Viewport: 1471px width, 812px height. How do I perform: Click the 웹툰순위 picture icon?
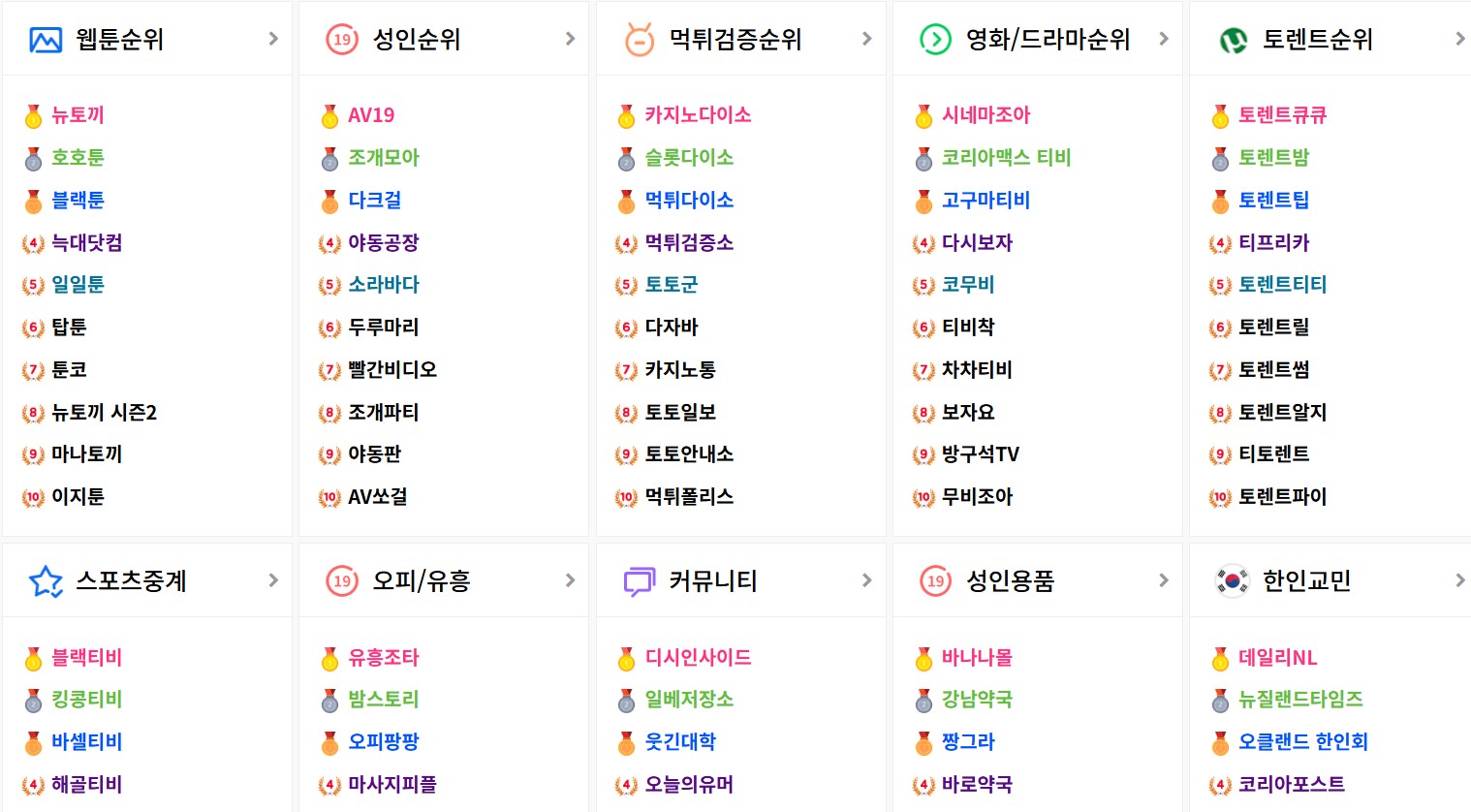pyautogui.click(x=46, y=40)
